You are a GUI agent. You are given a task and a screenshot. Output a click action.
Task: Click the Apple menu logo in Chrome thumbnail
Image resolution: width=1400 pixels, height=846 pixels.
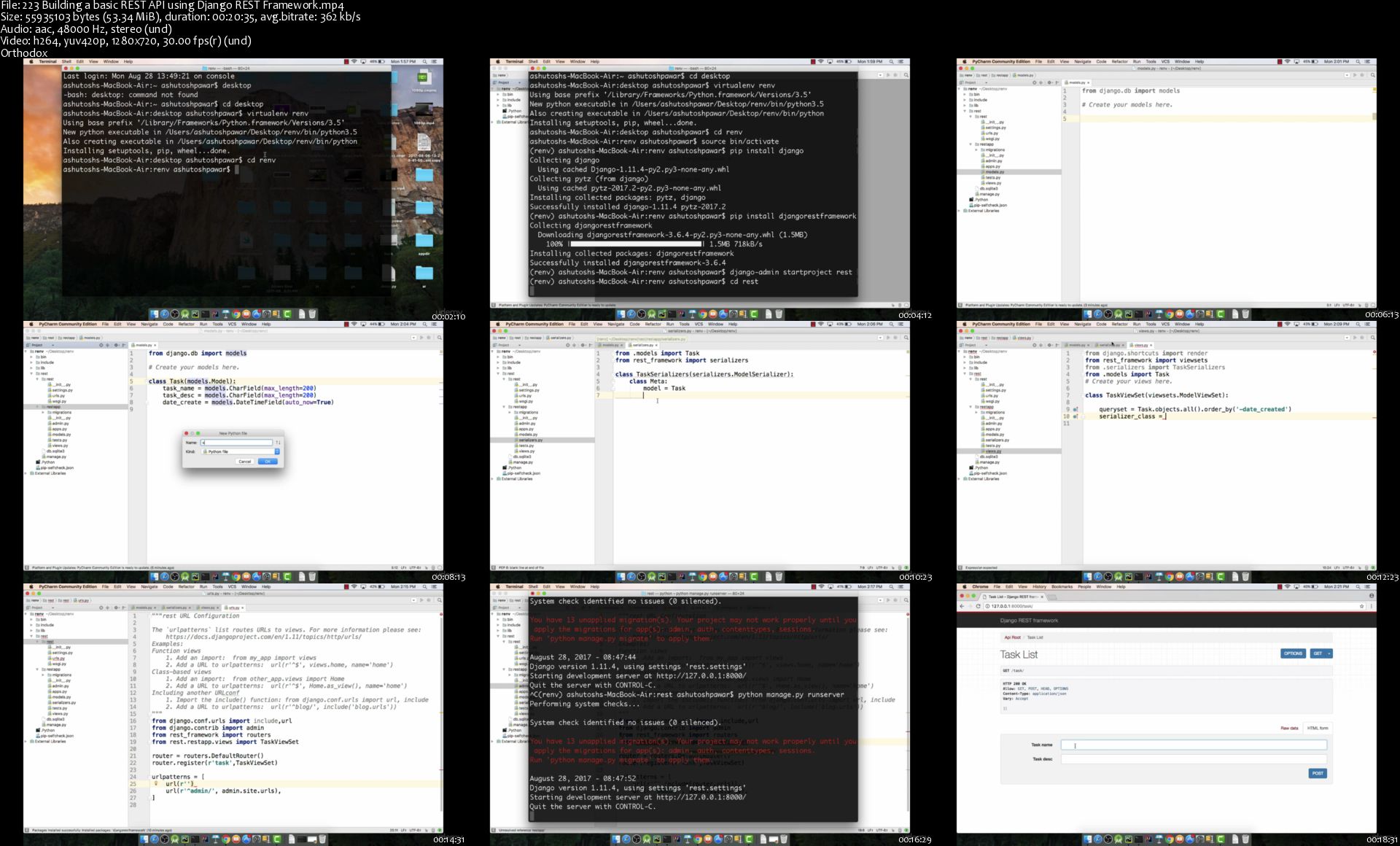tap(965, 586)
